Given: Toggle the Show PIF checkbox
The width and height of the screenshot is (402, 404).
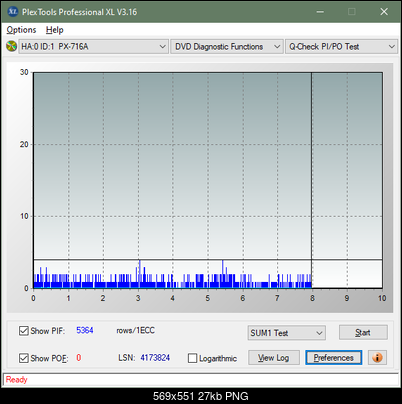Looking at the screenshot, I should tap(23, 331).
